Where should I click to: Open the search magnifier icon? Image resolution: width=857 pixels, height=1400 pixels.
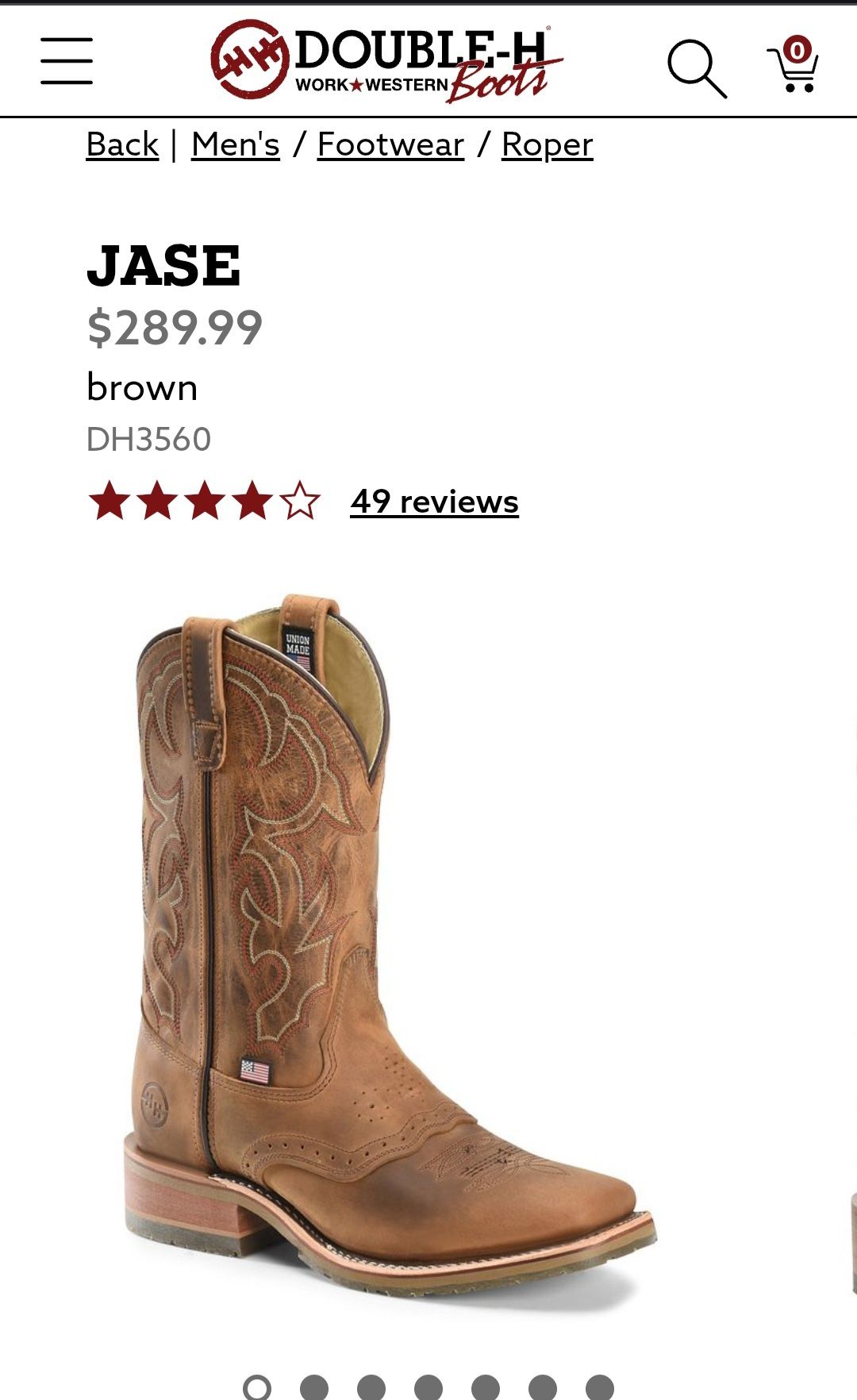pos(697,68)
